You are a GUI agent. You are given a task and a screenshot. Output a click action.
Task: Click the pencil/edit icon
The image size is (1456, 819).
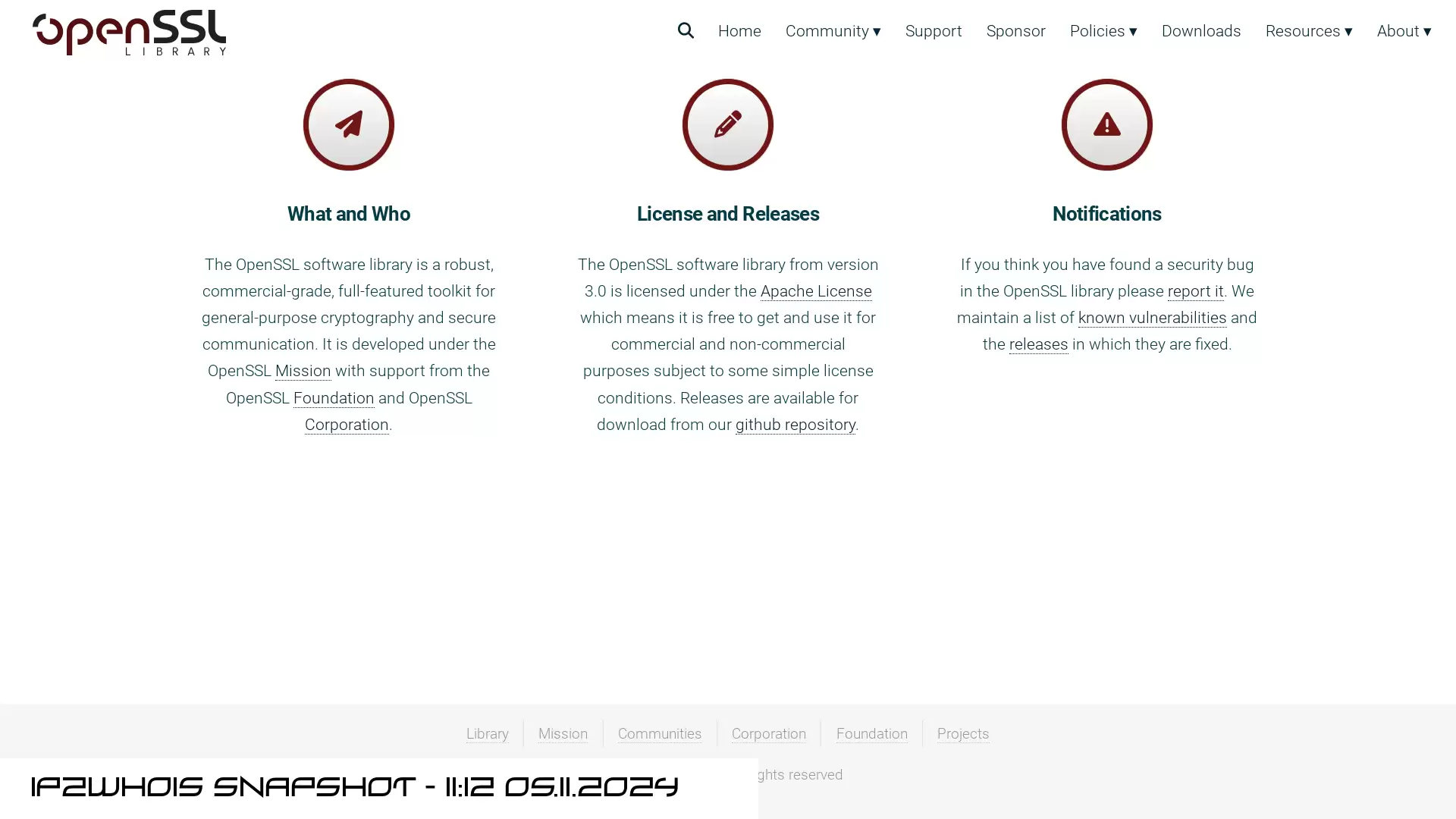point(728,124)
